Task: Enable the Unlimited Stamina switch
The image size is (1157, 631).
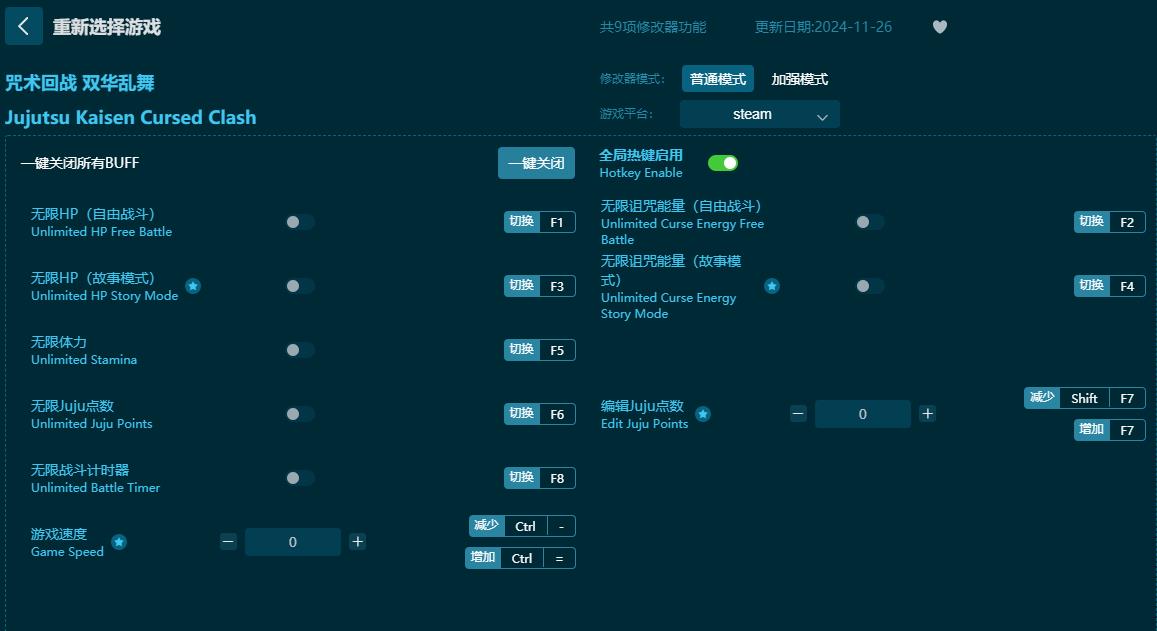Action: [x=300, y=350]
